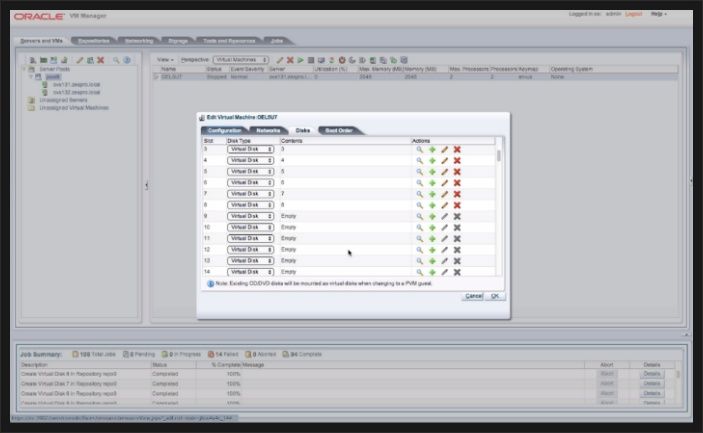The width and height of the screenshot is (703, 433).
Task: Create a virtual disk in slot 14
Action: pos(432,272)
